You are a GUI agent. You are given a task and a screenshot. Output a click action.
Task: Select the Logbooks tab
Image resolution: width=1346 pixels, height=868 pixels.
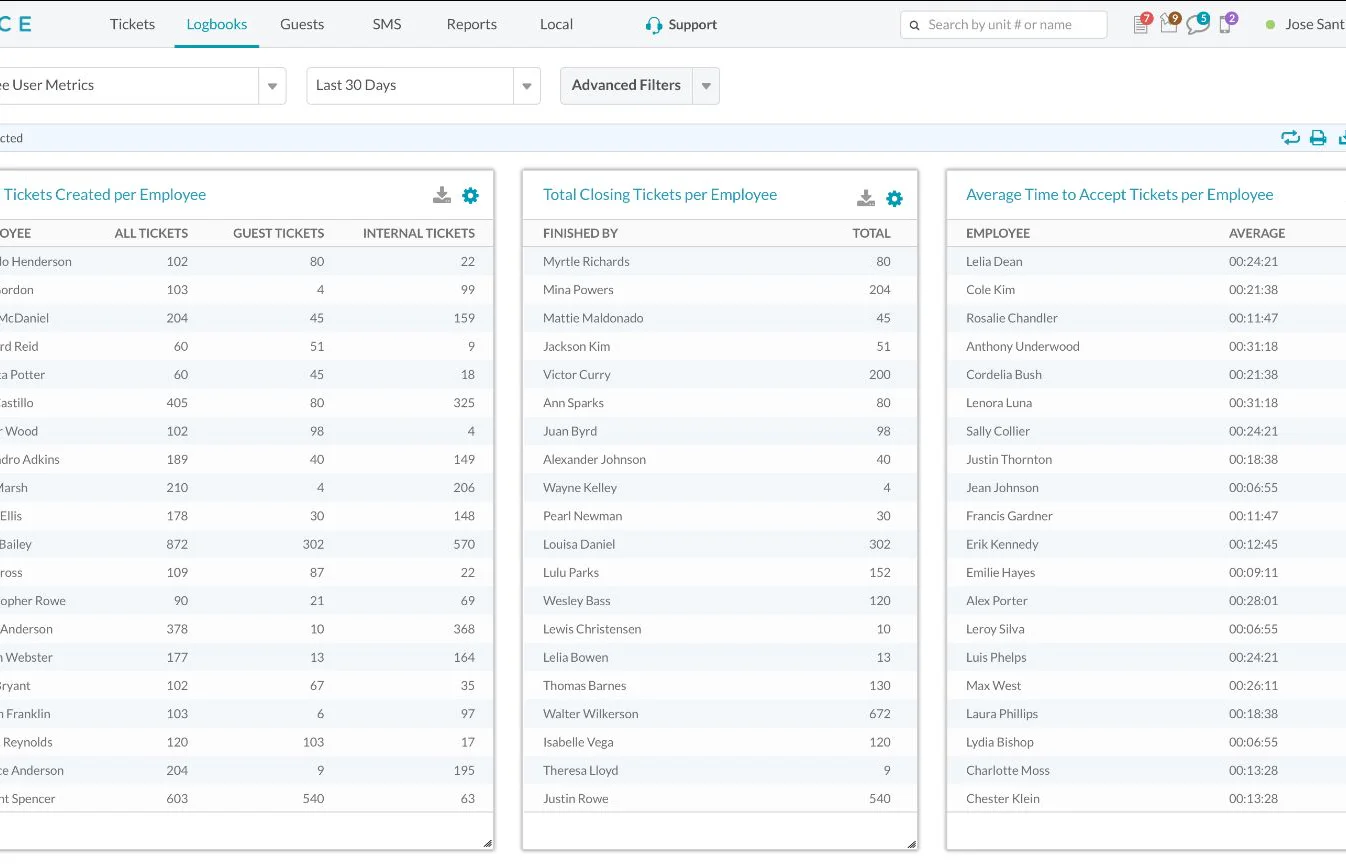pyautogui.click(x=217, y=24)
